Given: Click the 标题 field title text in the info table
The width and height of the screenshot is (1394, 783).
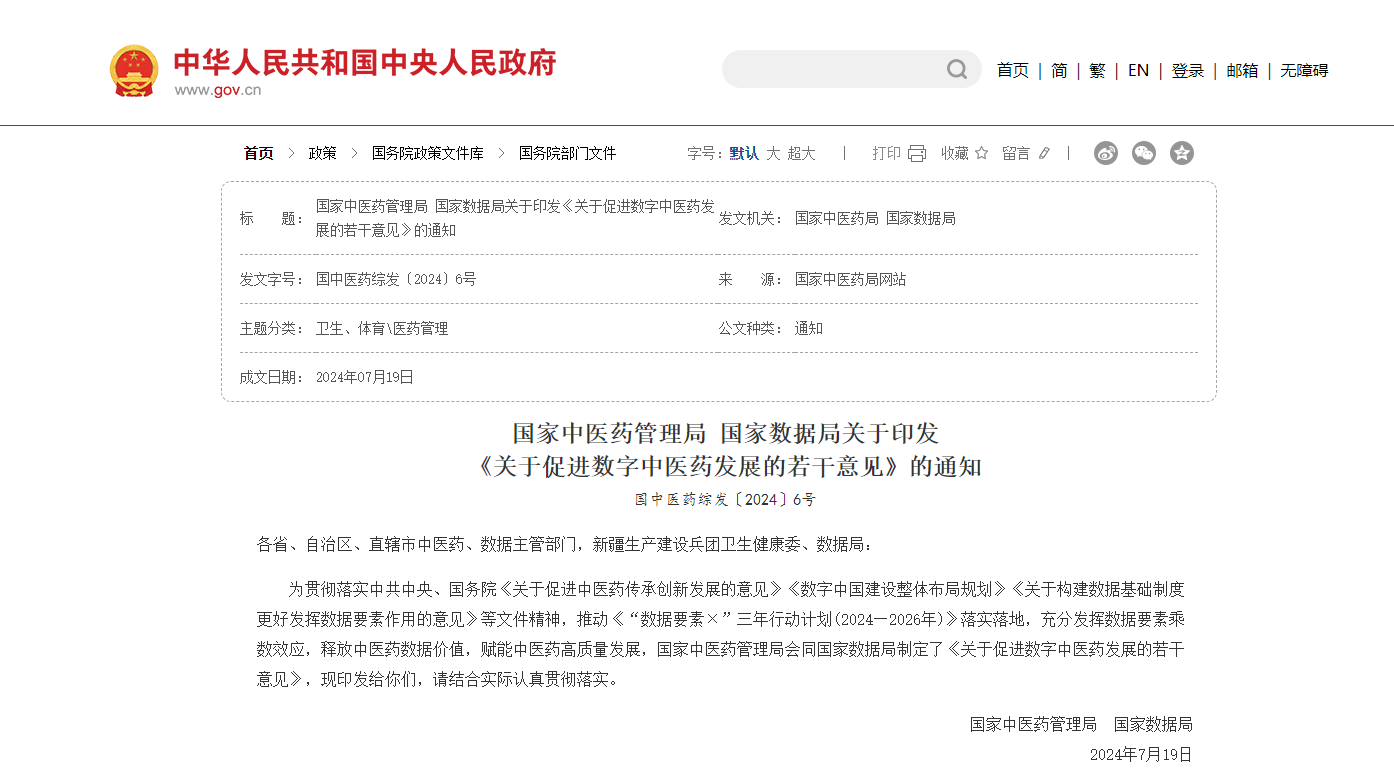Looking at the screenshot, I should tap(516, 218).
